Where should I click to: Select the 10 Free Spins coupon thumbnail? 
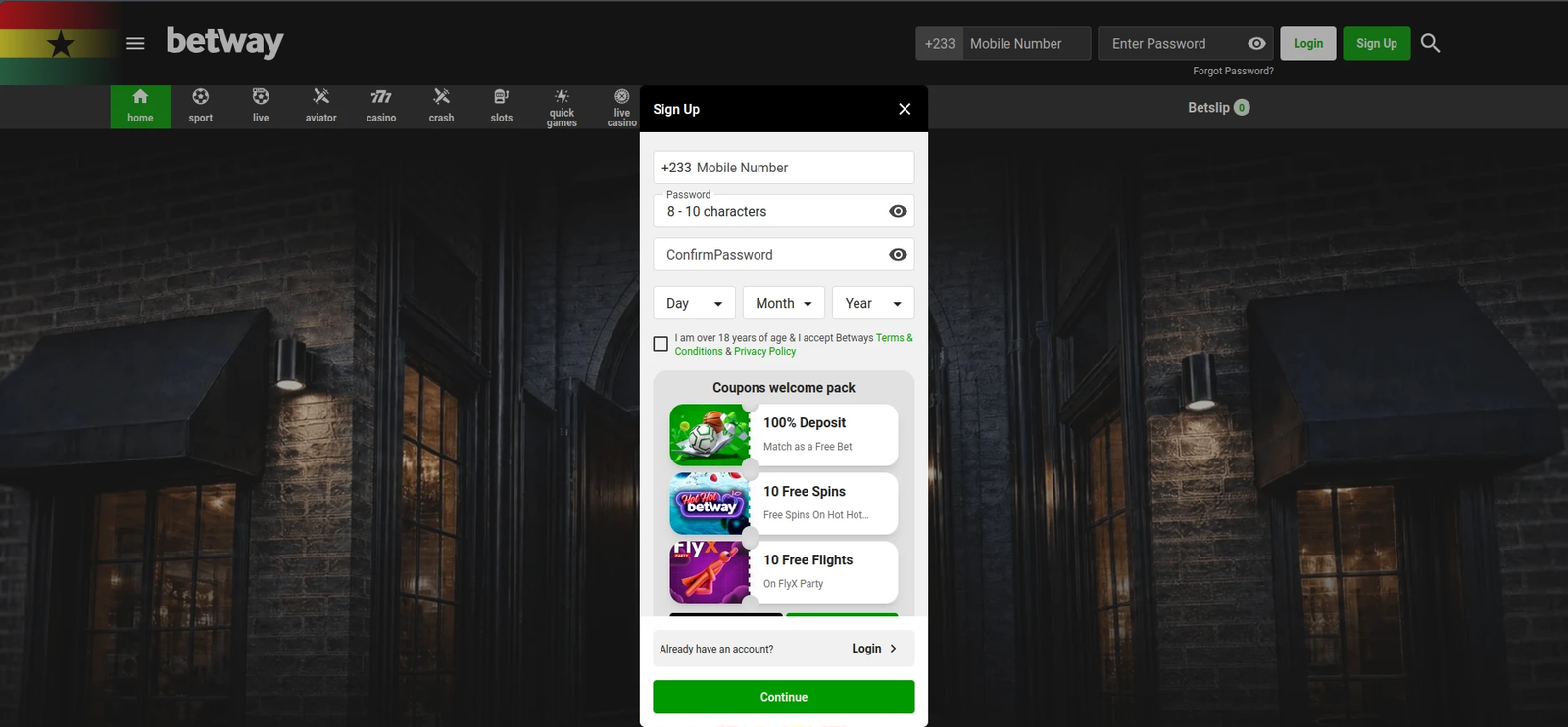click(x=710, y=504)
